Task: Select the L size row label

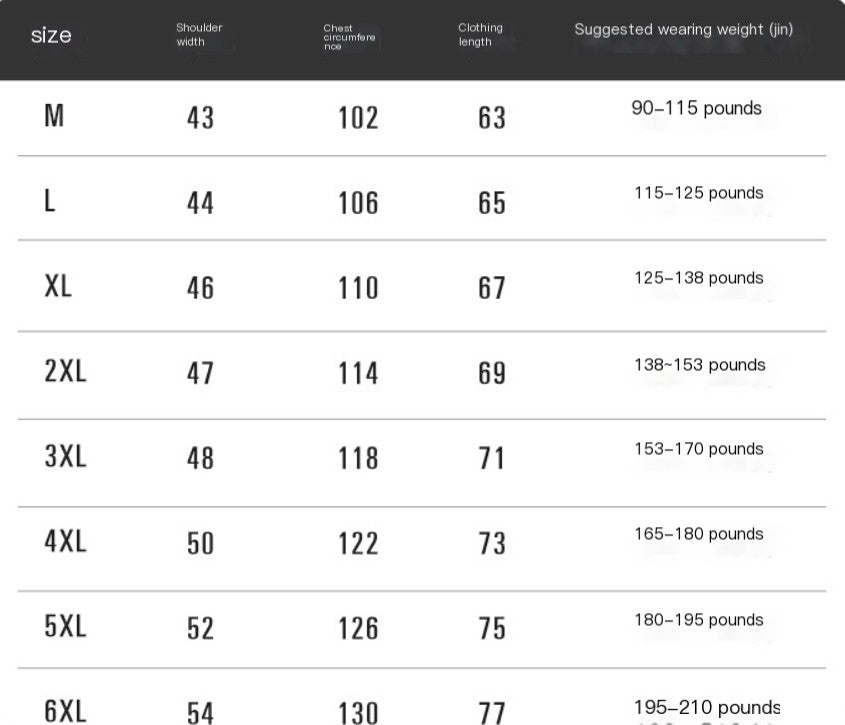Action: coord(50,201)
